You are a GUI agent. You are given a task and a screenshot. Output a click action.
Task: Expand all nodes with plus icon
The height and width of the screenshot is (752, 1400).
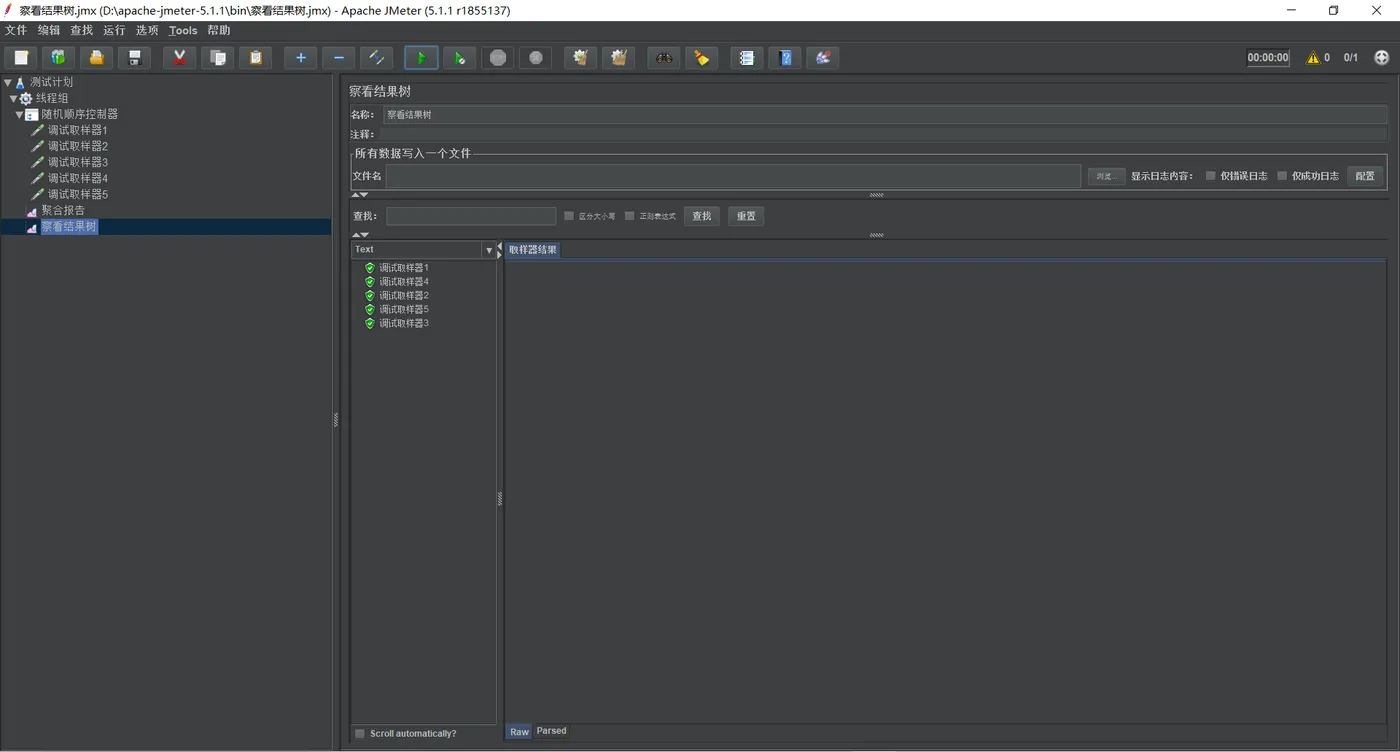point(300,58)
